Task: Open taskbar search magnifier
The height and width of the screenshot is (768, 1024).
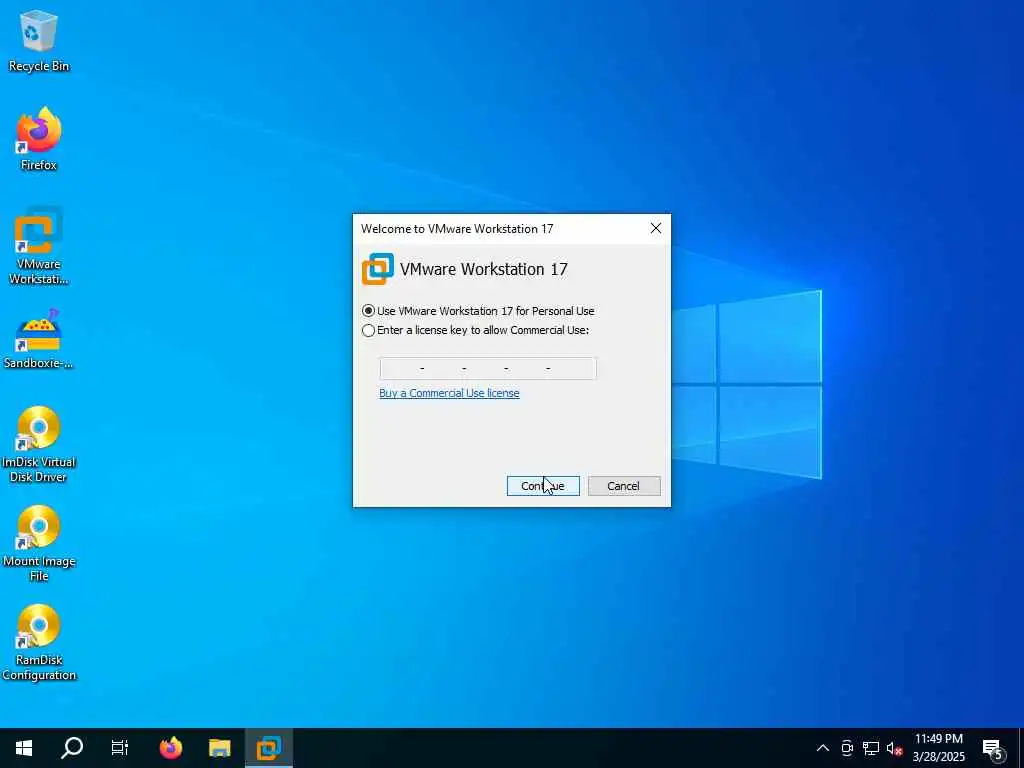Action: [72, 748]
